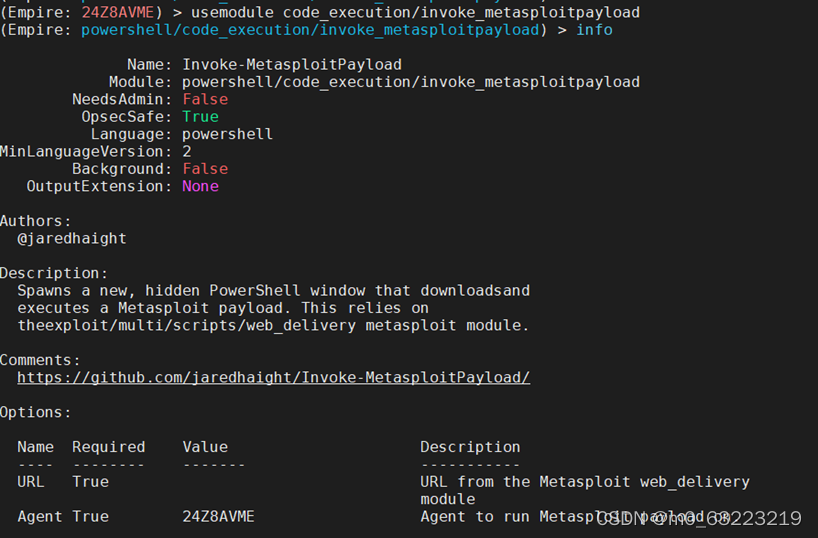The height and width of the screenshot is (538, 818).
Task: Select the Module value powershell/code_execution/invoke_metasploitpayload
Action: [x=411, y=82]
